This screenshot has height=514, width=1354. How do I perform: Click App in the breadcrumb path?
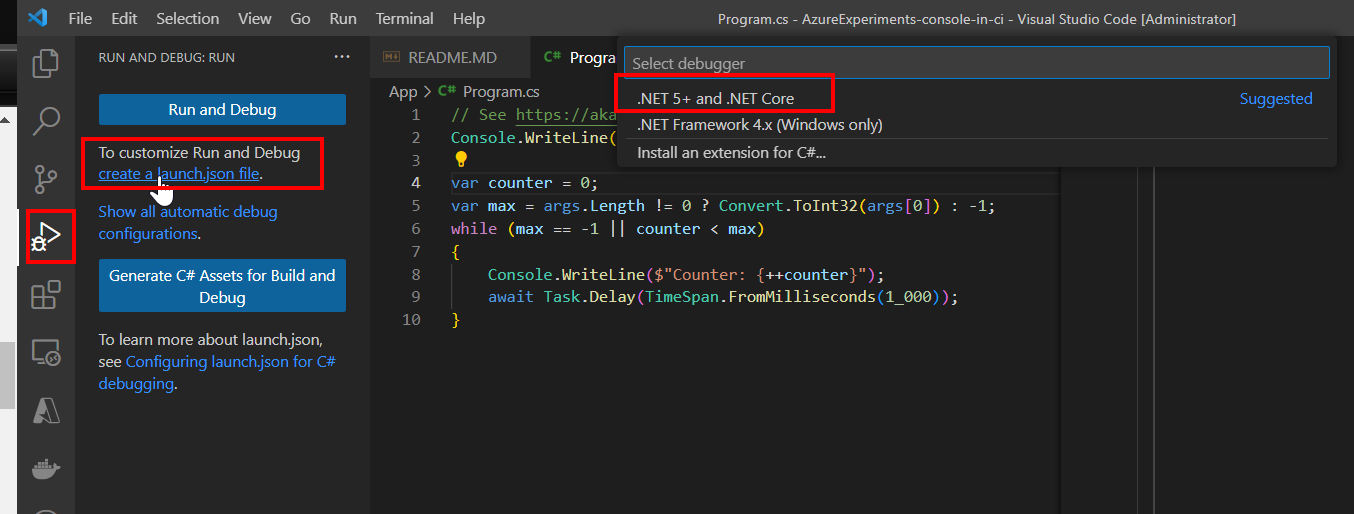tap(403, 92)
